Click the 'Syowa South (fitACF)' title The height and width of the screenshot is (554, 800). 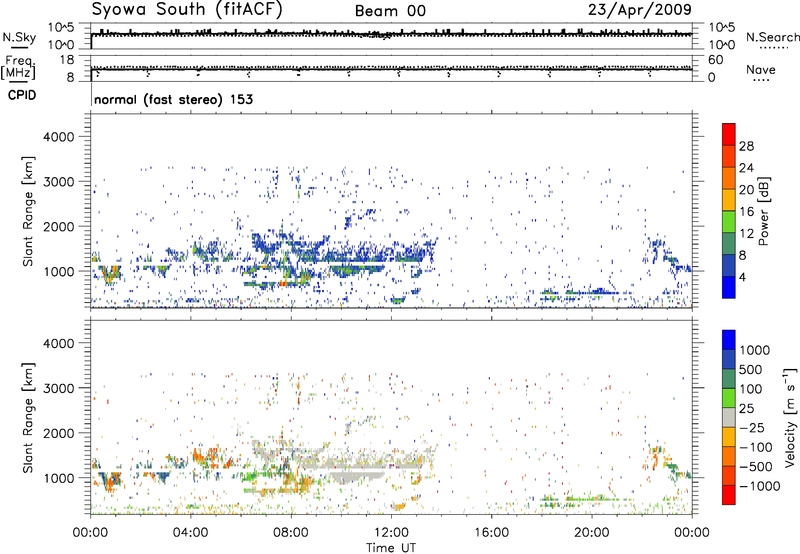pos(187,10)
